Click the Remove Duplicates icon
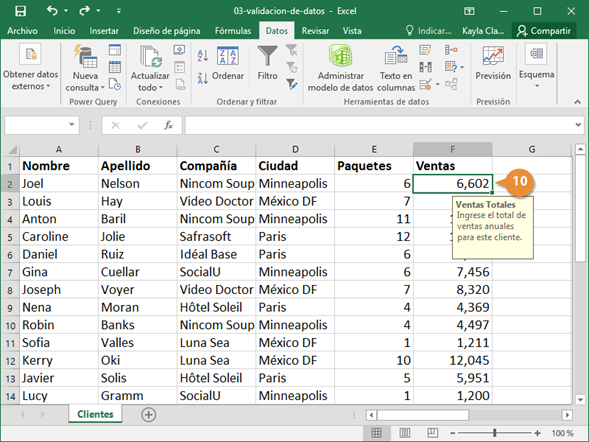This screenshot has width=589, height=442. (x=425, y=67)
